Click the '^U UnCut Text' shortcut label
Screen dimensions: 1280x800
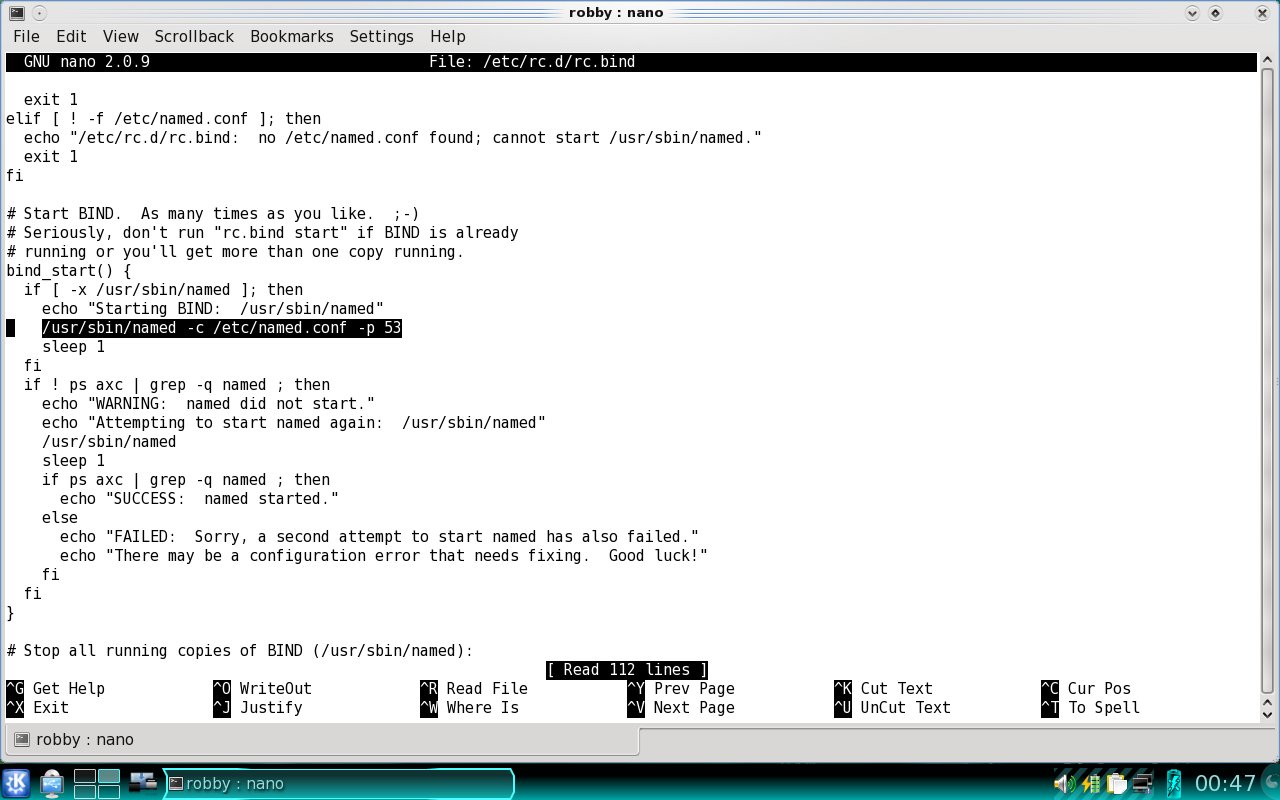(x=892, y=708)
